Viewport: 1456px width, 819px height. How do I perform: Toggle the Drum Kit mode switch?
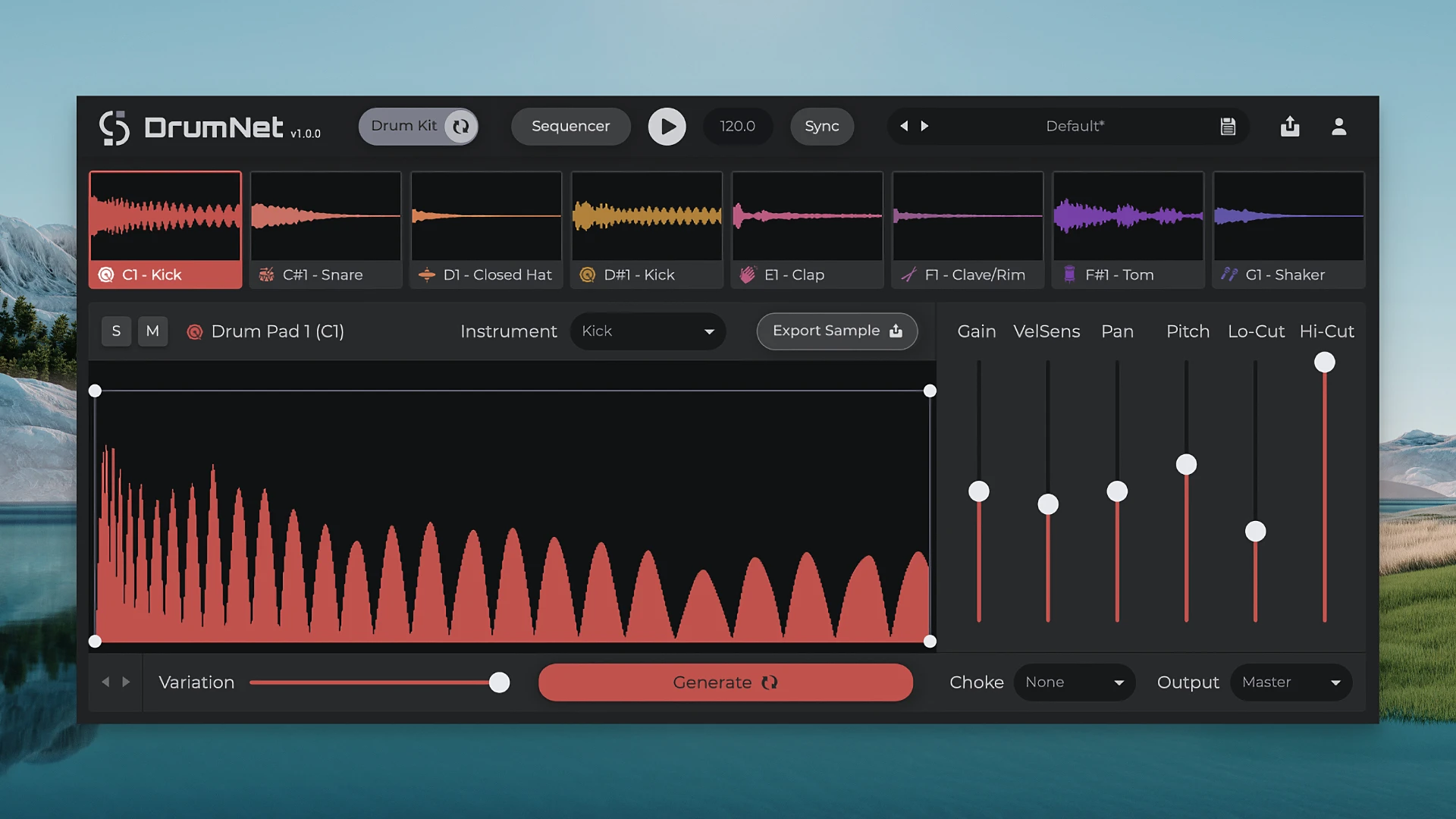419,127
